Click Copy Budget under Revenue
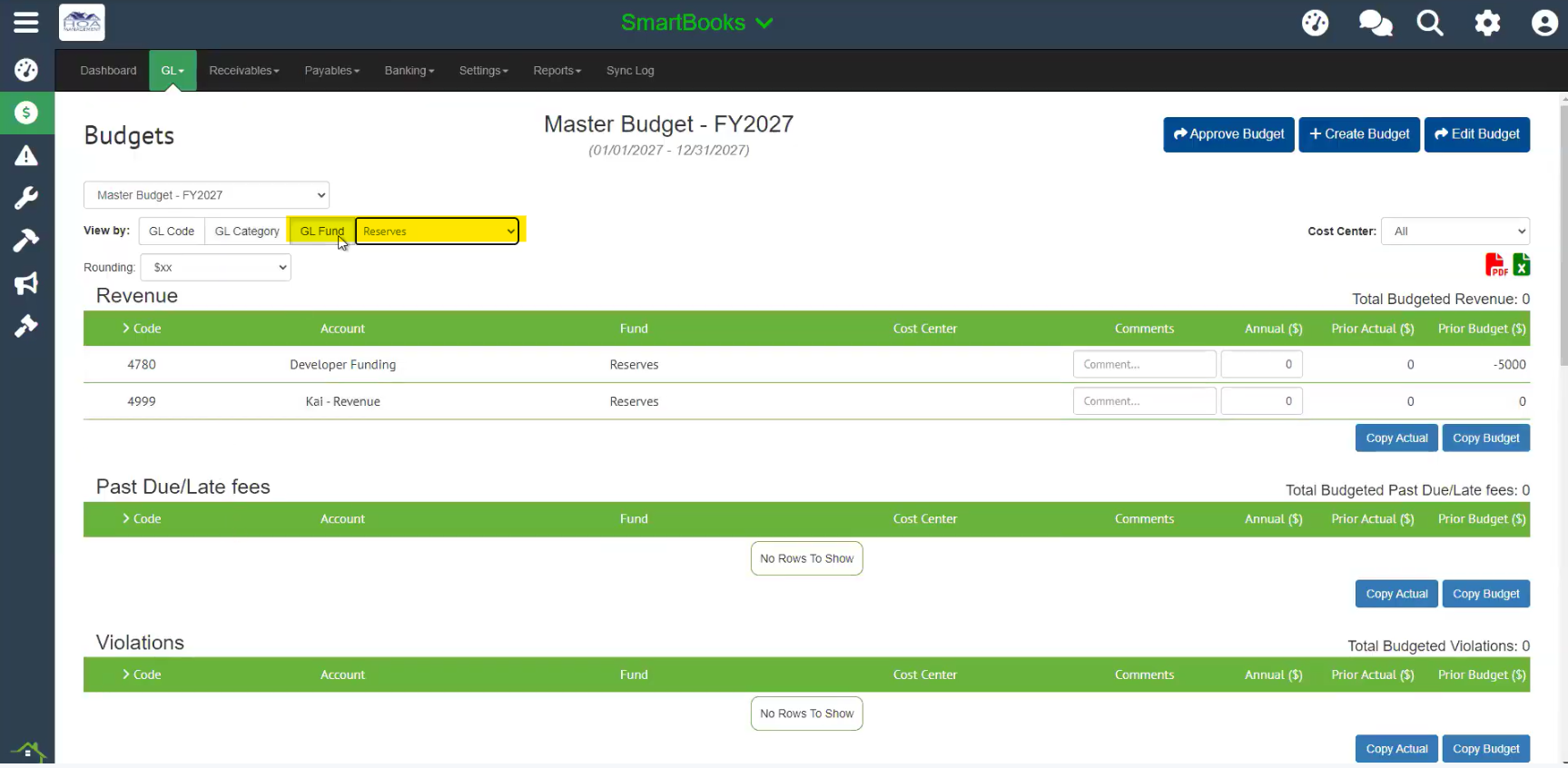Screen dimensions: 1568x768 (x=1485, y=438)
